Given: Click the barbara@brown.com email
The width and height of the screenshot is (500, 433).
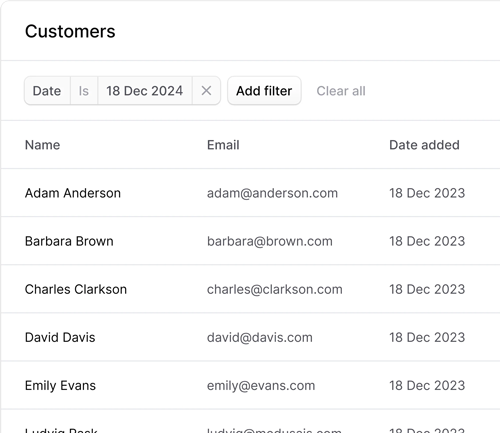Looking at the screenshot, I should pos(270,241).
